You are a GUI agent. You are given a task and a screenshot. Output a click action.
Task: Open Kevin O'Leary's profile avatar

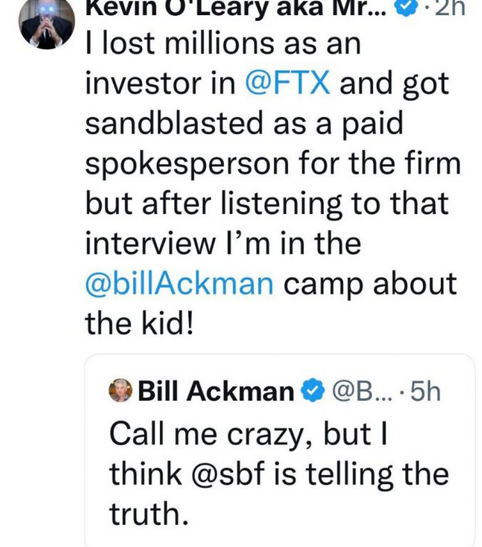[x=46, y=22]
